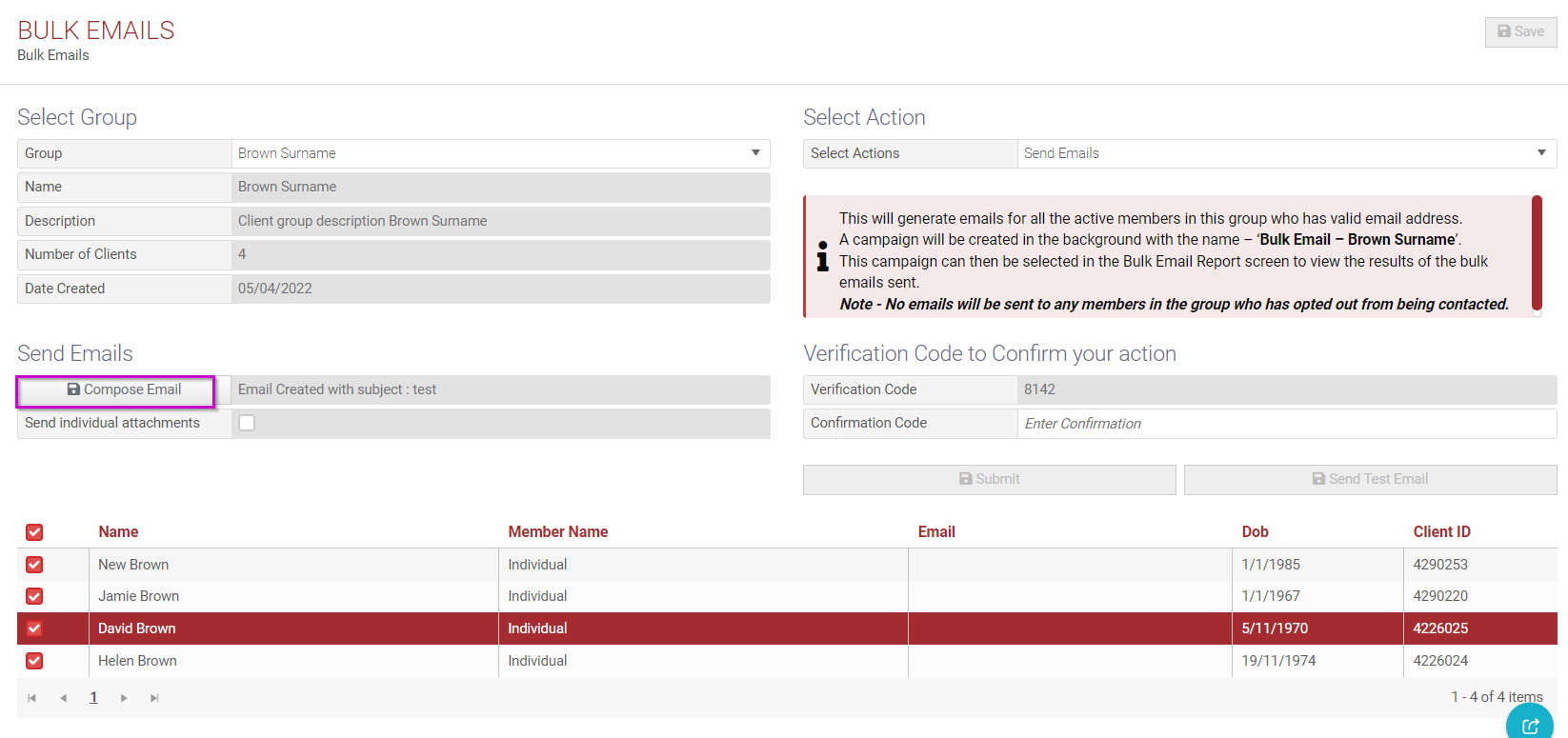Uncheck the Helen Brown row checkbox
1568x738 pixels.
[x=34, y=661]
